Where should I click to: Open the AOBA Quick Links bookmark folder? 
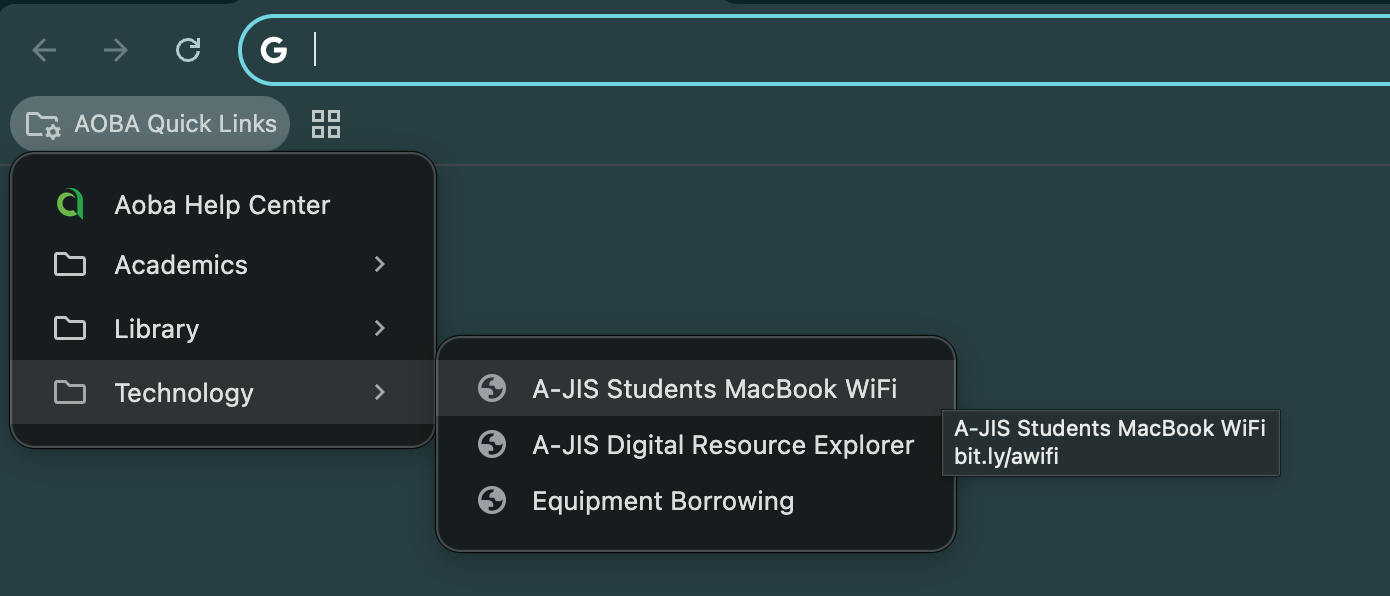[150, 124]
